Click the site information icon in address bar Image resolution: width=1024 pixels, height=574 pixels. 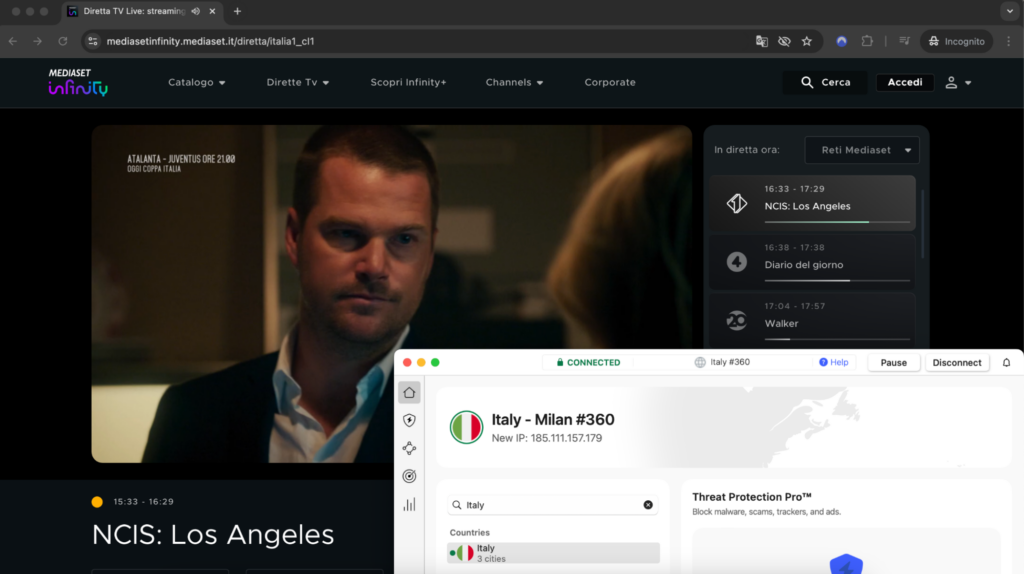93,41
